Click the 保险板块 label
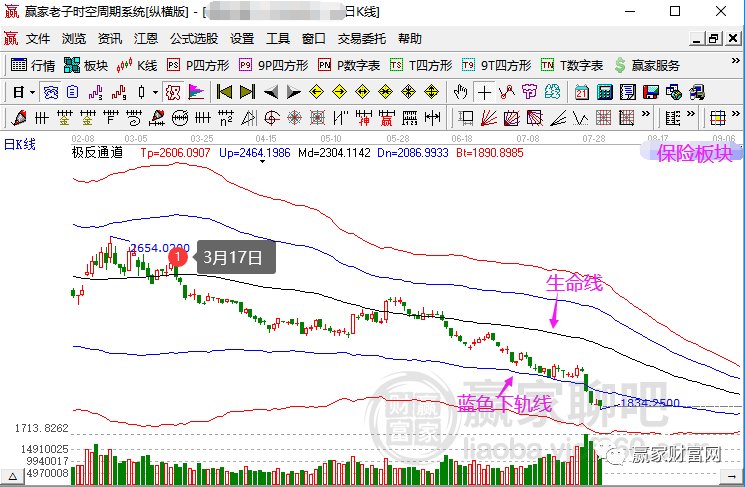 tap(694, 153)
